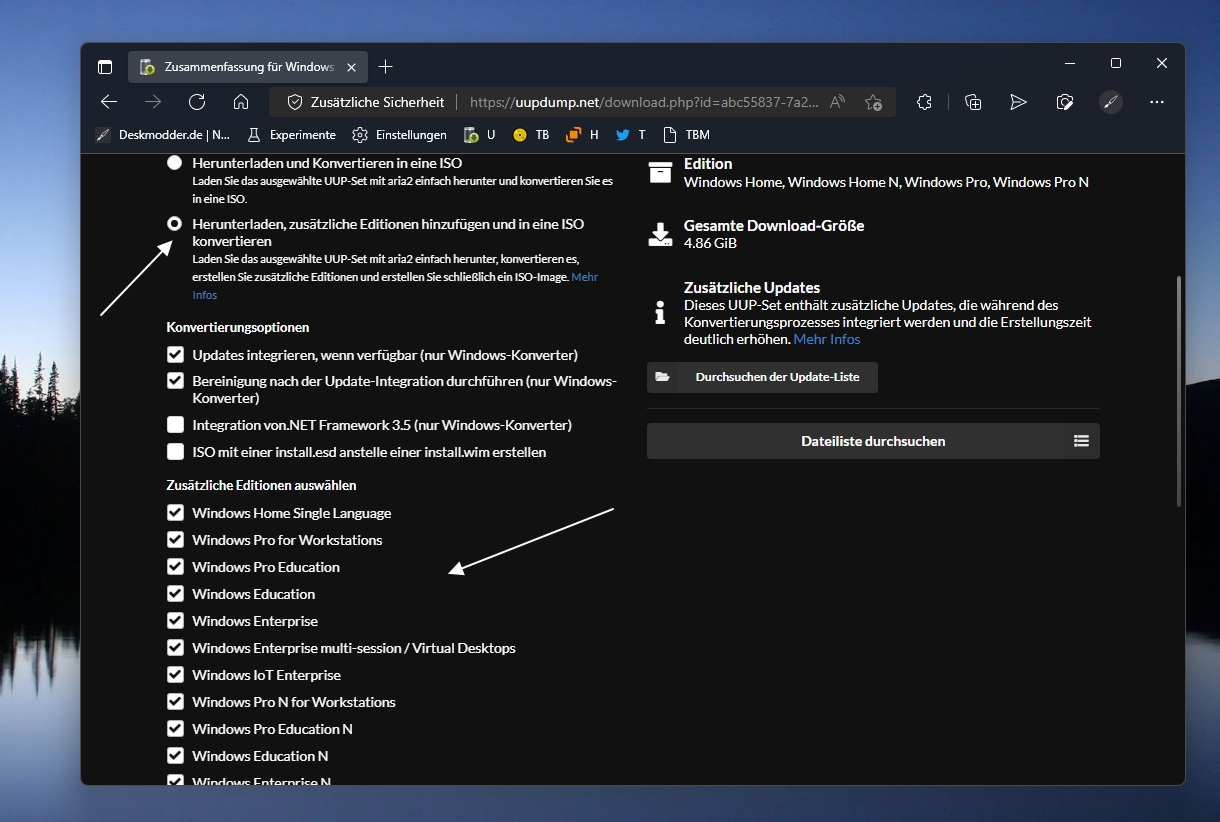Open the TB bookmark in favorites bar
The image size is (1220, 822).
(531, 135)
